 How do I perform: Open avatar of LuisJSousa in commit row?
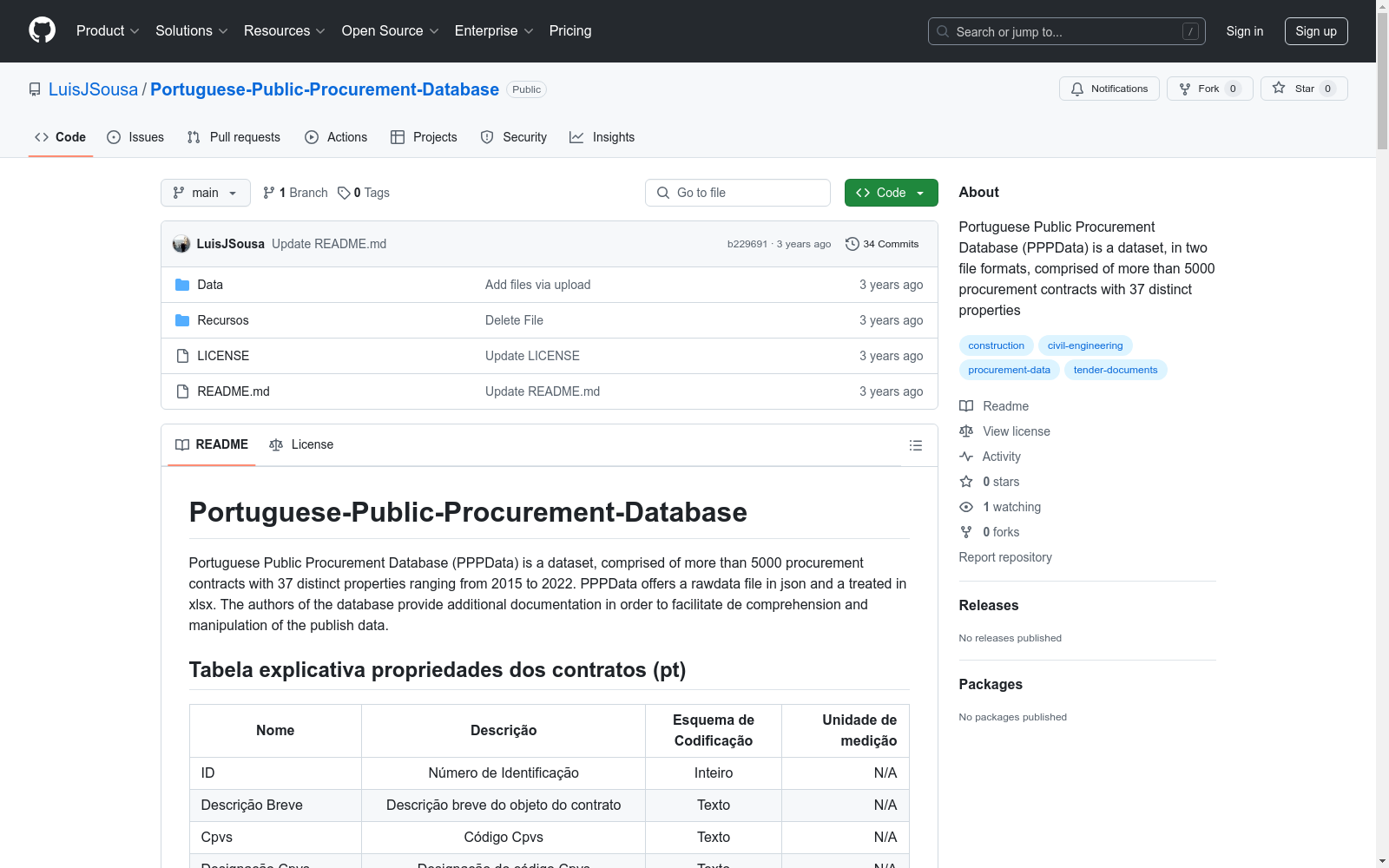(181, 244)
